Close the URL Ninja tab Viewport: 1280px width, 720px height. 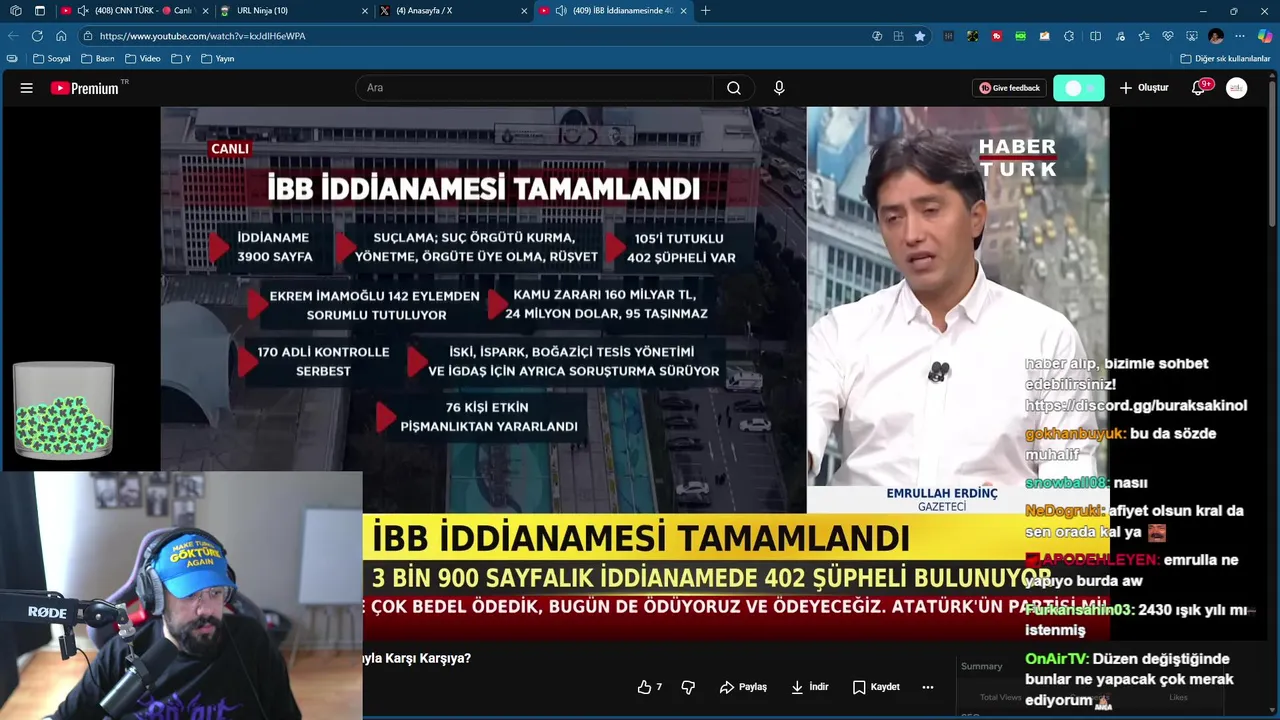coord(365,11)
